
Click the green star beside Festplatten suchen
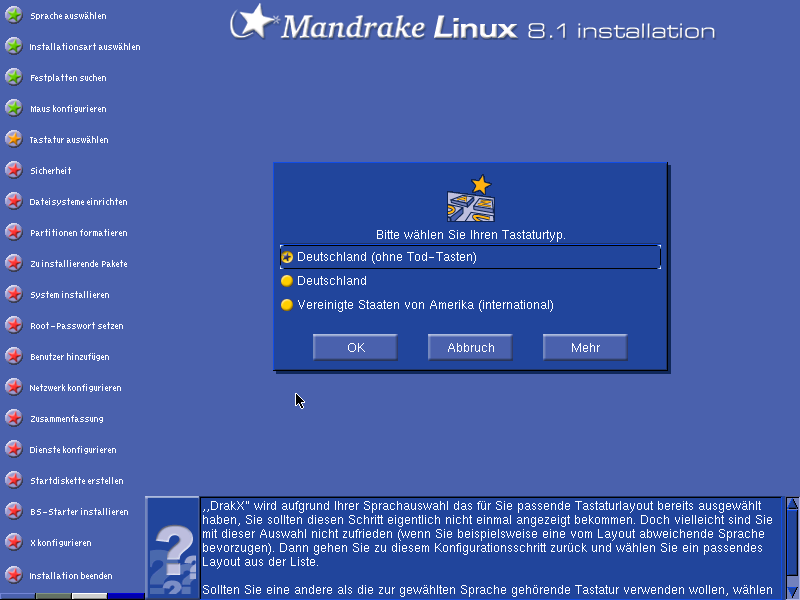[14, 78]
